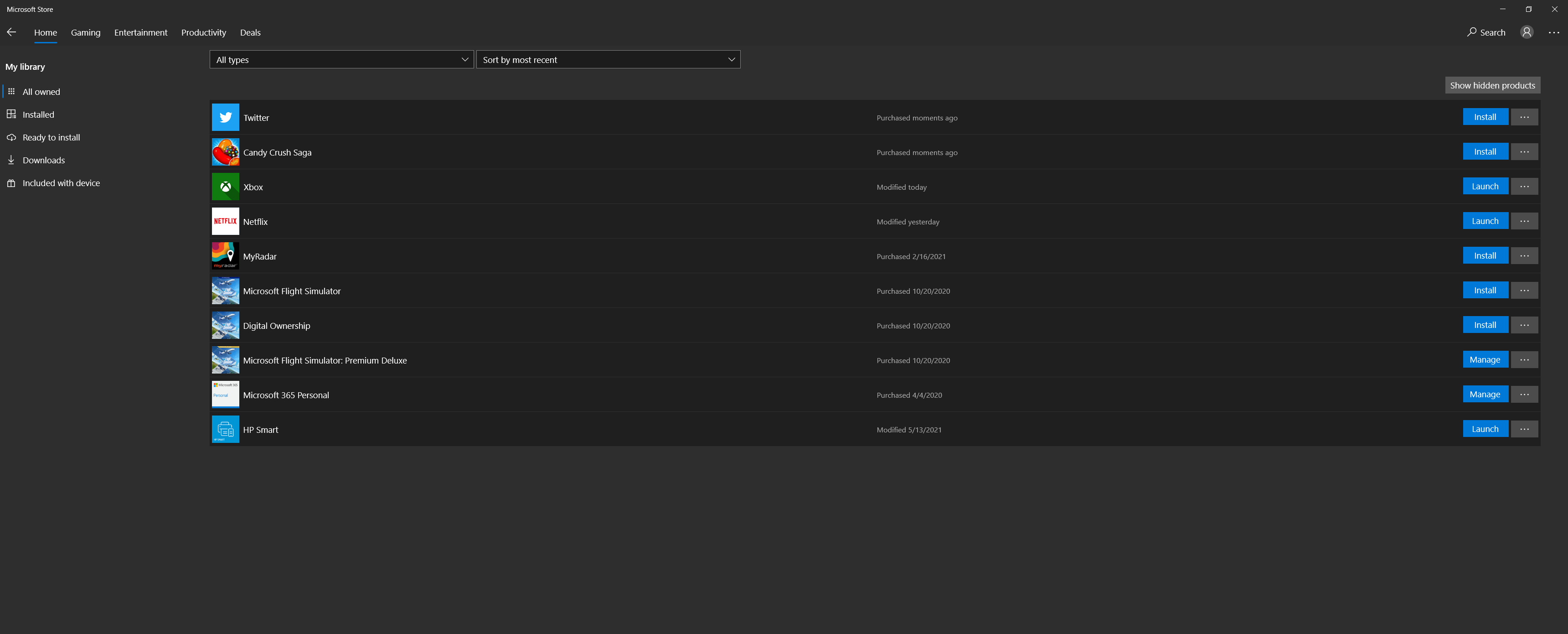This screenshot has width=1568, height=634.
Task: Click the MyRadar app icon
Action: [x=225, y=256]
